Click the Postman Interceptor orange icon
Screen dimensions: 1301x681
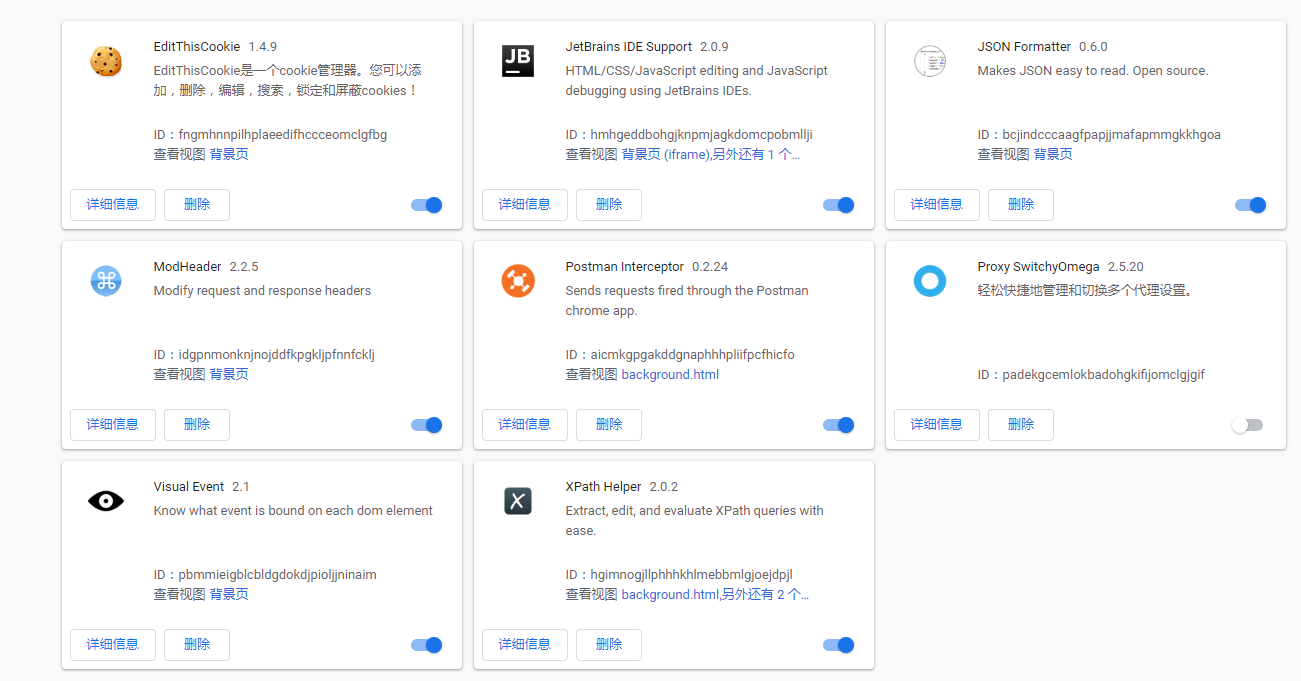(x=518, y=281)
